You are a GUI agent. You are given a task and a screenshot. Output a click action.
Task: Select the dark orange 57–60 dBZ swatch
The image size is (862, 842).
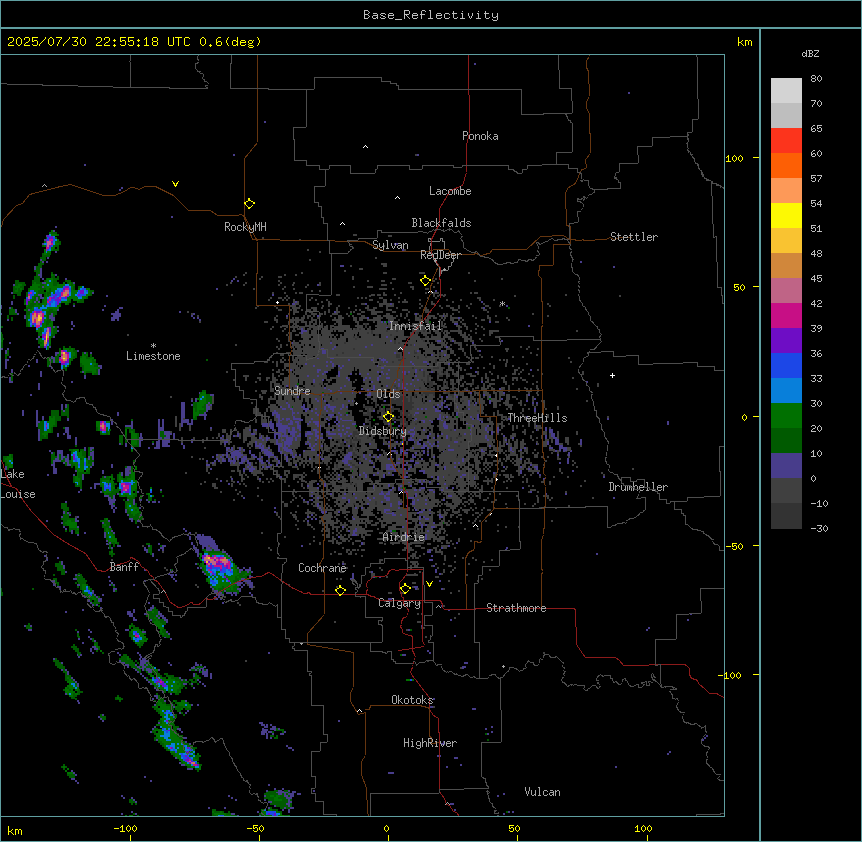786,165
